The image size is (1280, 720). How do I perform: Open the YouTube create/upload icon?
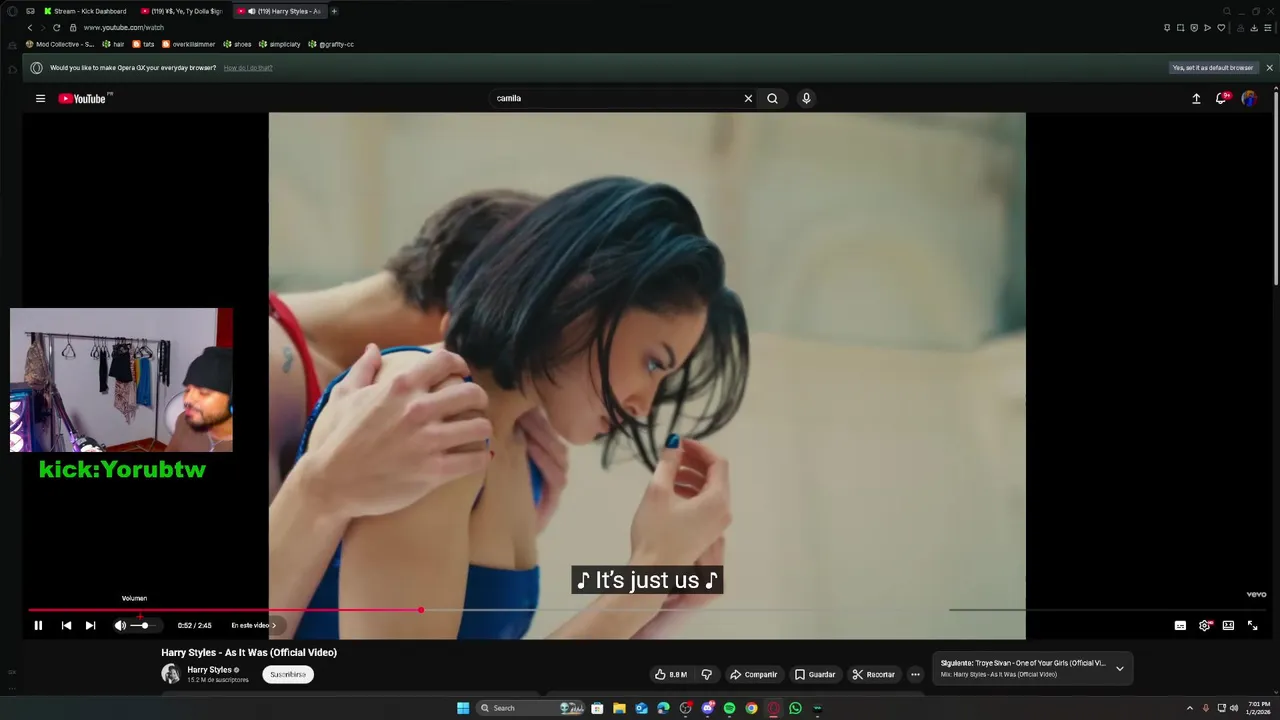pos(1196,98)
